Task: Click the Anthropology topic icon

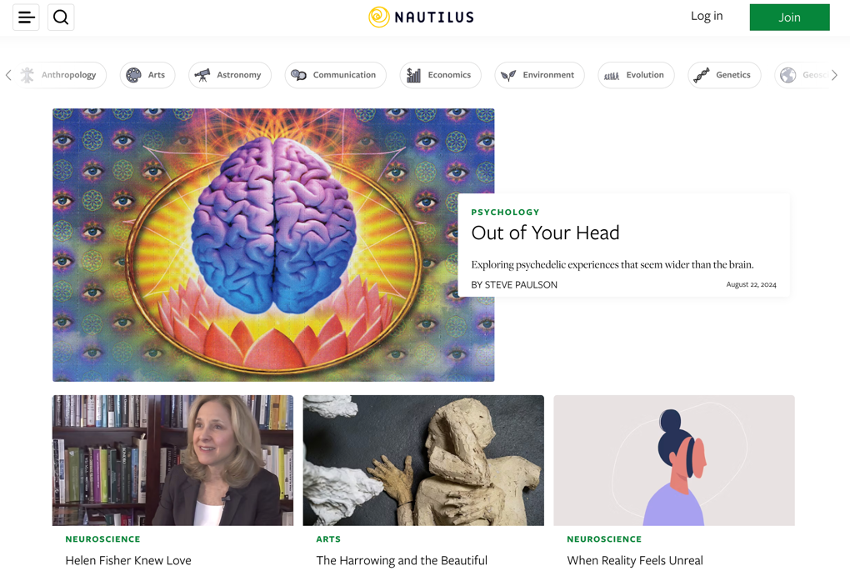Action: coord(27,75)
